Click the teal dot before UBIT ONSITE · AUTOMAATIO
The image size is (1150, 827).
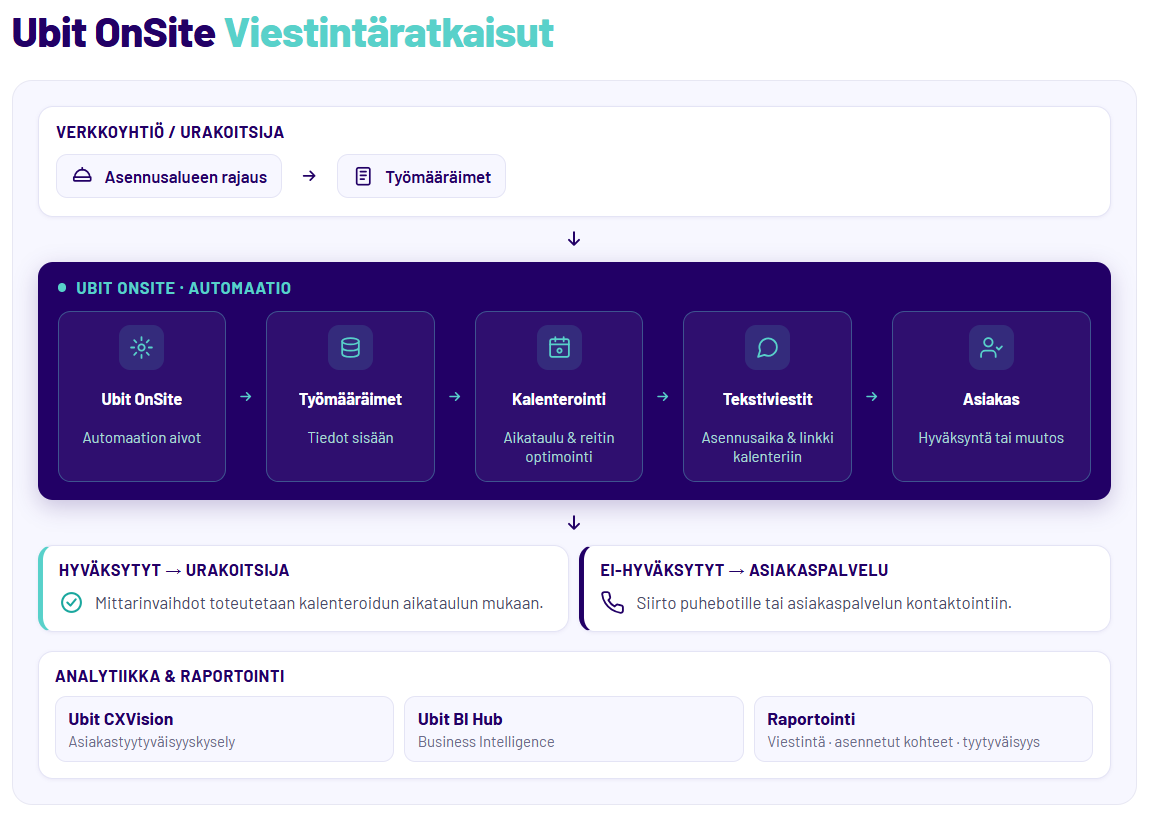click(x=62, y=288)
